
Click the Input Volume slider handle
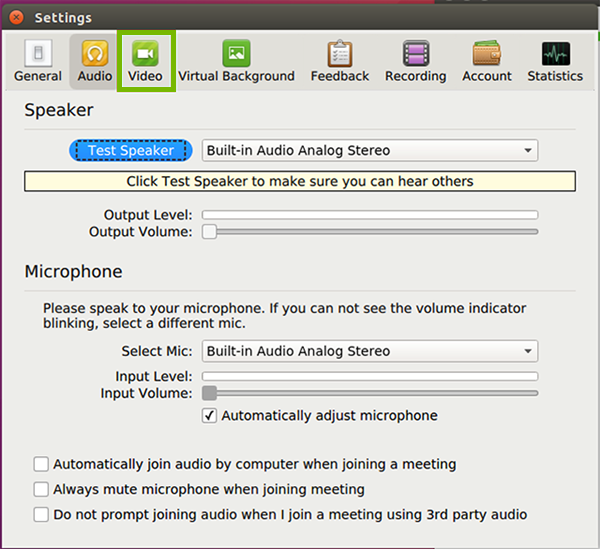coord(209,393)
